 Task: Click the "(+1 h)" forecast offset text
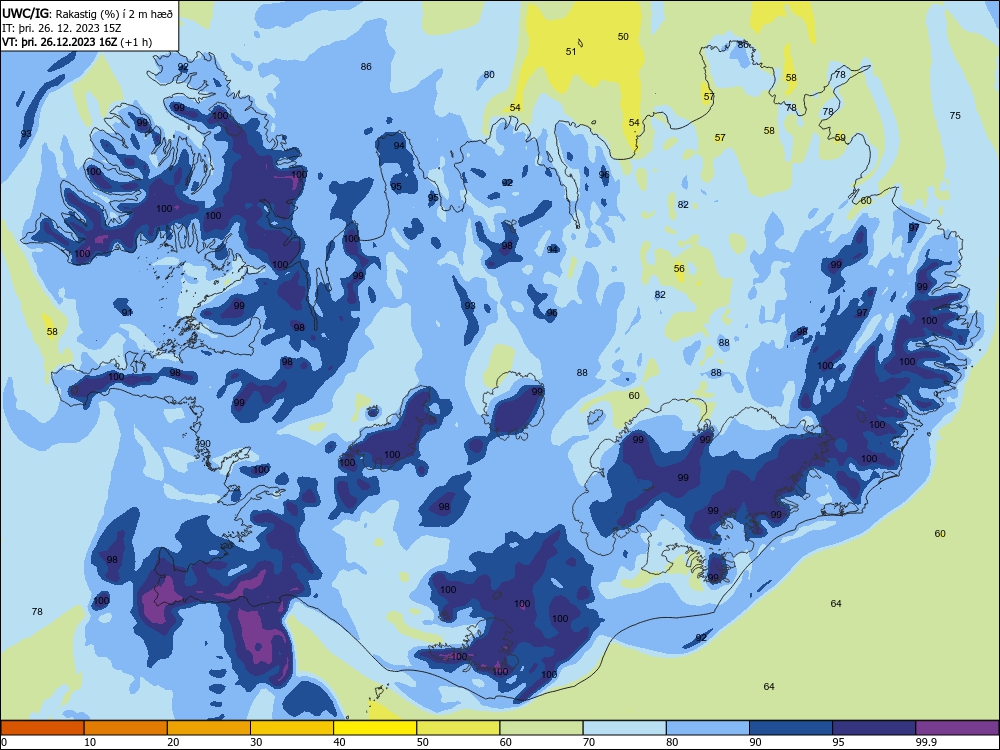[x=136, y=42]
